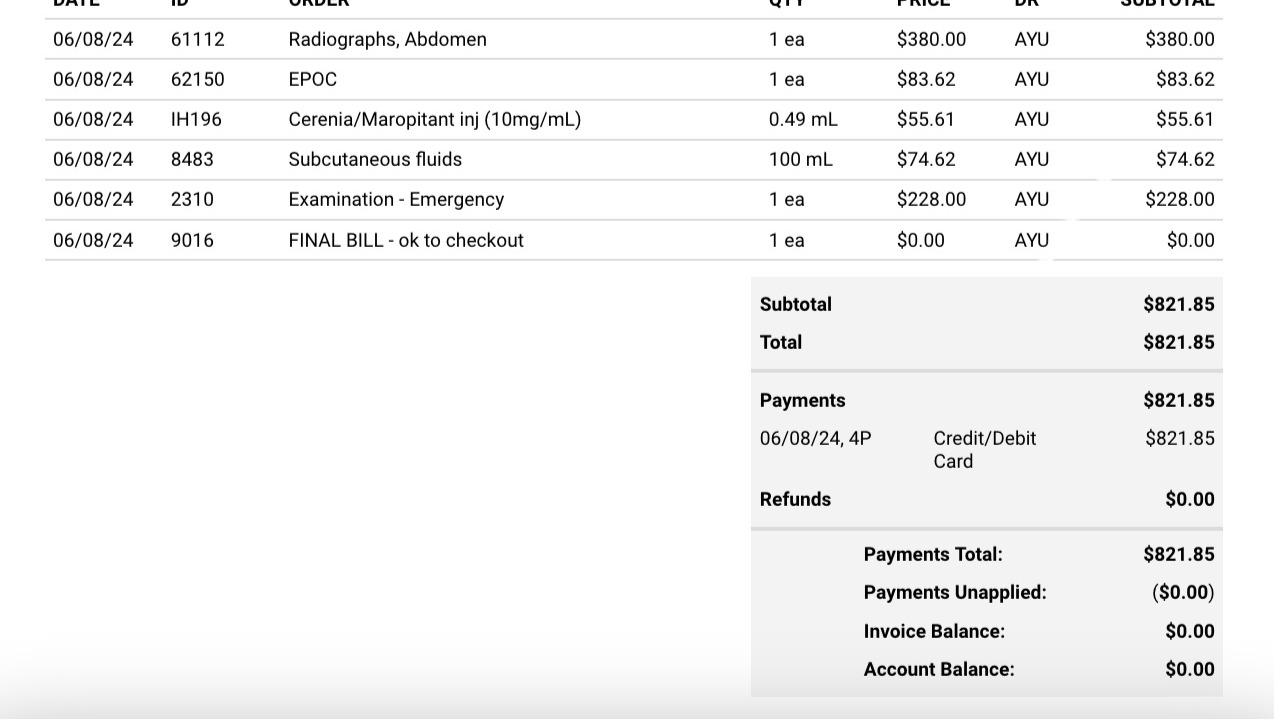Click the 100 mL quantity value
The image size is (1274, 719).
pos(800,160)
